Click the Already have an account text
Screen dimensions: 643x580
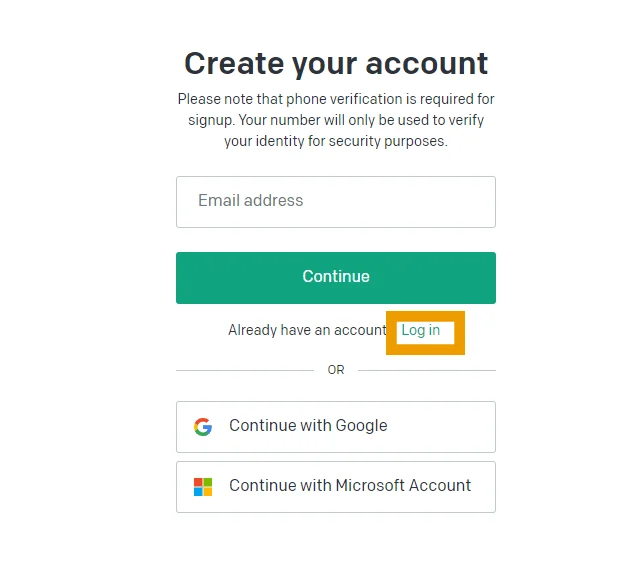307,331
